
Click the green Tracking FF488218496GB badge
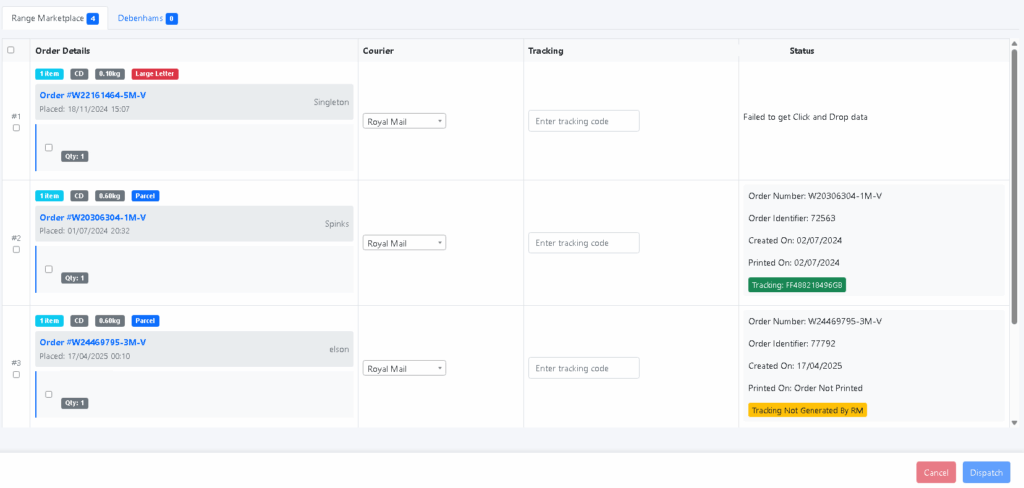797,285
